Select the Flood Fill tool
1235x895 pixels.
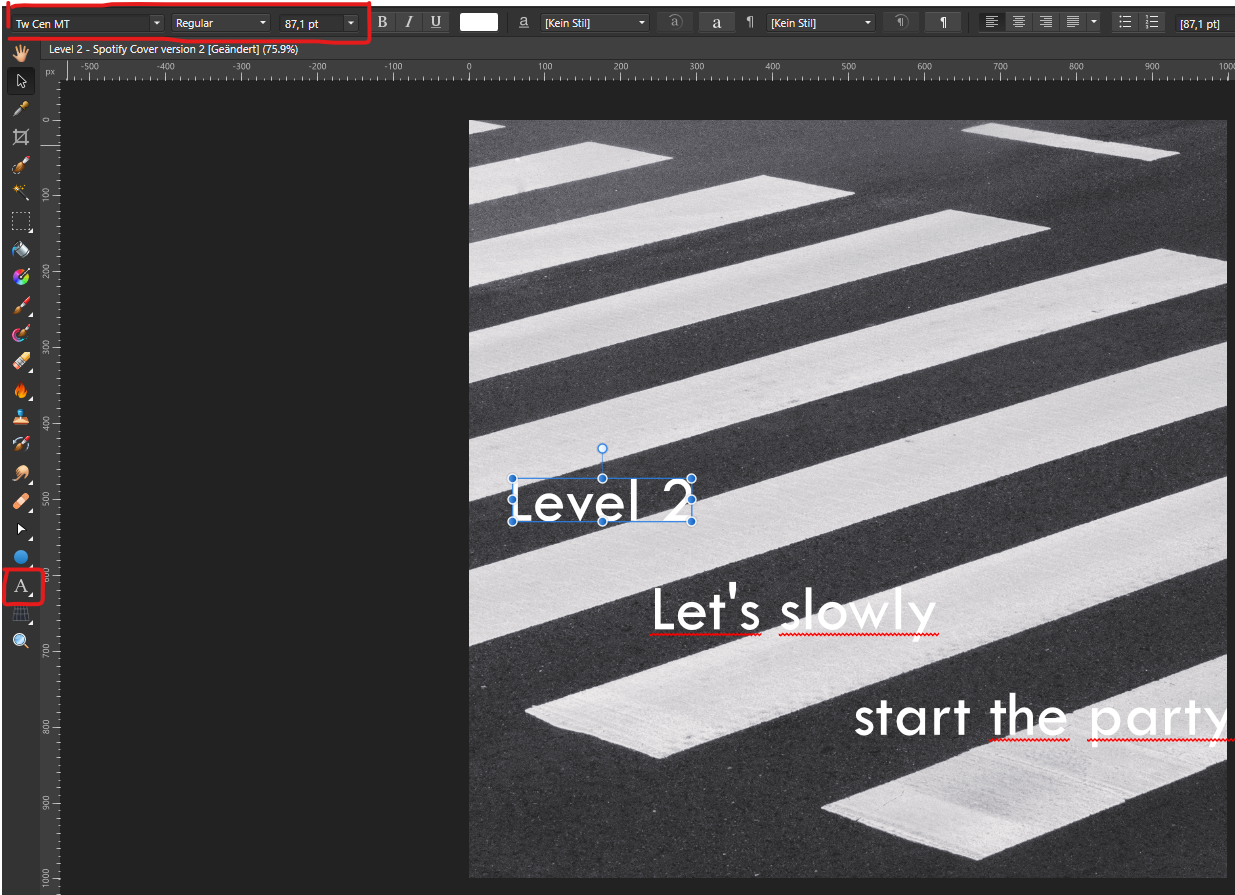click(21, 249)
